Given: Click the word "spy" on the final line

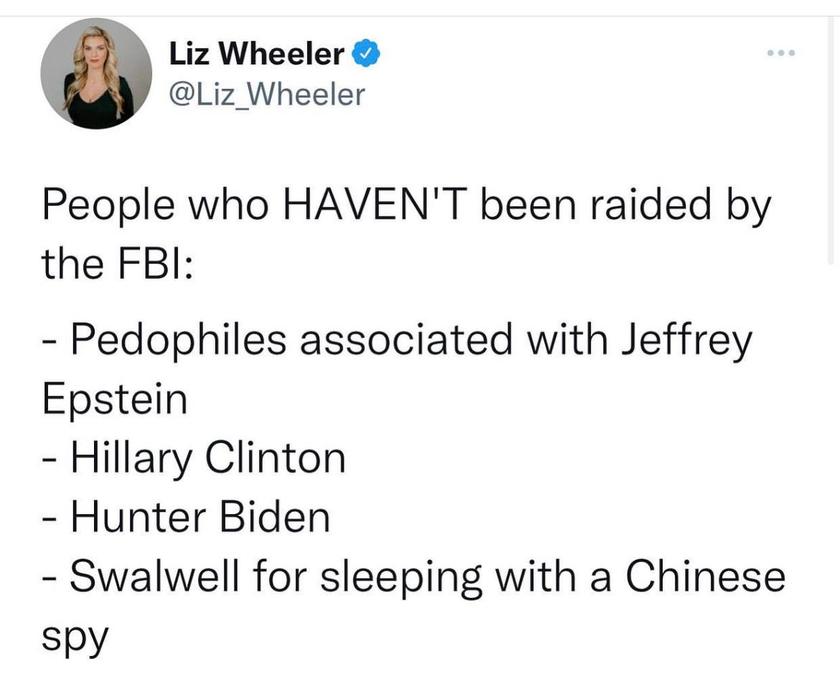Looking at the screenshot, I should (75, 638).
